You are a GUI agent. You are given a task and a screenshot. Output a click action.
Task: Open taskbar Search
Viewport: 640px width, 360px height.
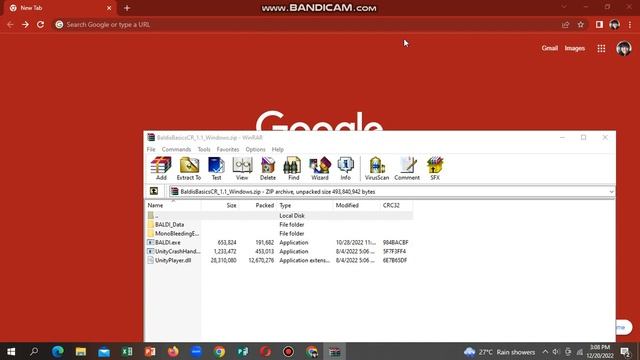click(x=34, y=351)
